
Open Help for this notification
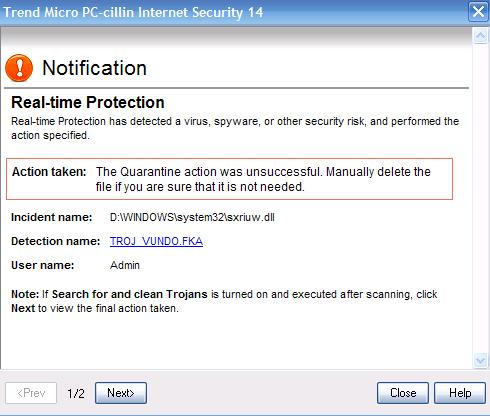tap(460, 393)
